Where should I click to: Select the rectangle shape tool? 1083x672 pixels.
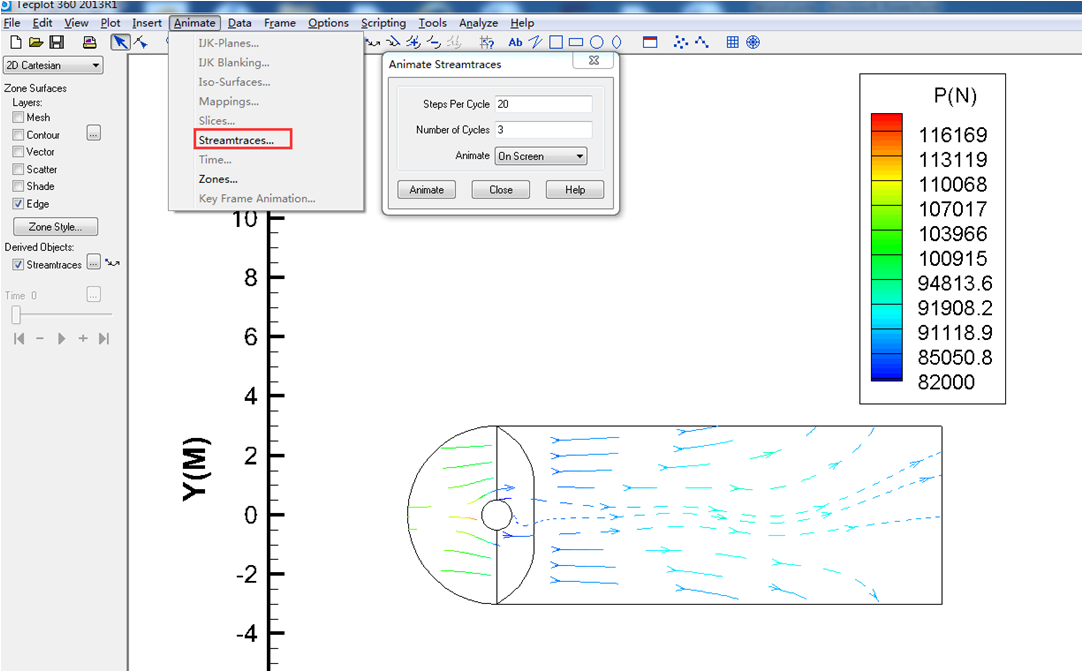[575, 42]
